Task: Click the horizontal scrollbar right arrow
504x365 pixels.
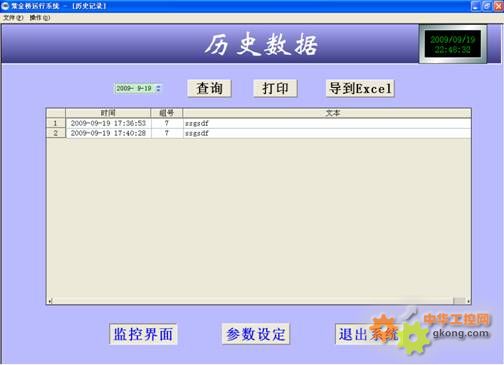Action: (468, 301)
